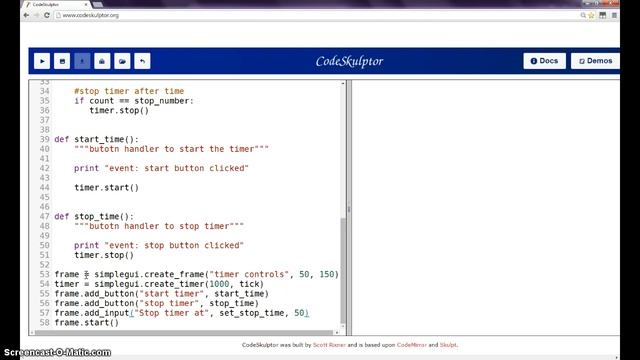
Task: Reload the page with refresh icon
Action: [x=47, y=15]
